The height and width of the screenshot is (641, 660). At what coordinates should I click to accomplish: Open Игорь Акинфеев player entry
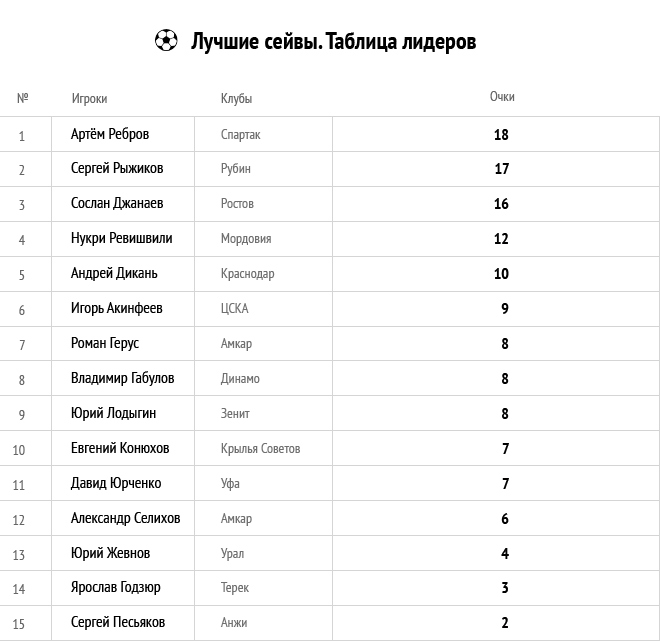[x=117, y=308]
